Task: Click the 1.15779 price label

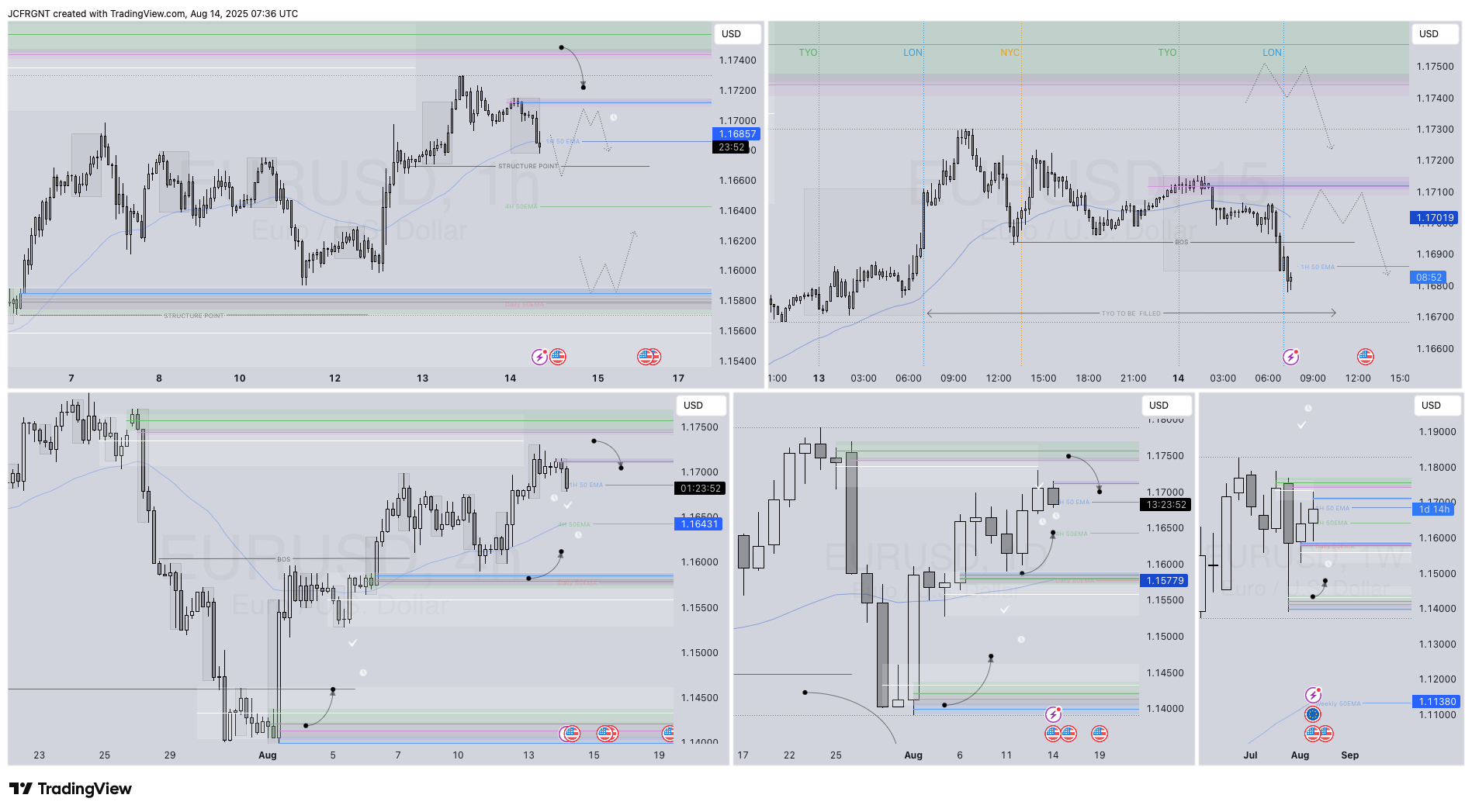Action: point(1164,581)
